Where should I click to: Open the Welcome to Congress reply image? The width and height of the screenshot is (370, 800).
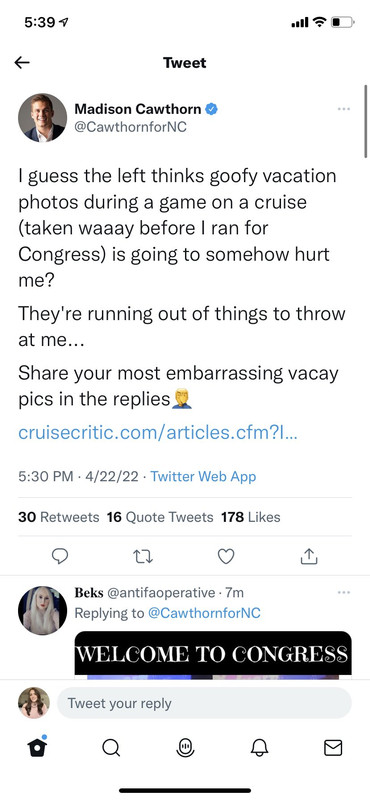tap(213, 655)
